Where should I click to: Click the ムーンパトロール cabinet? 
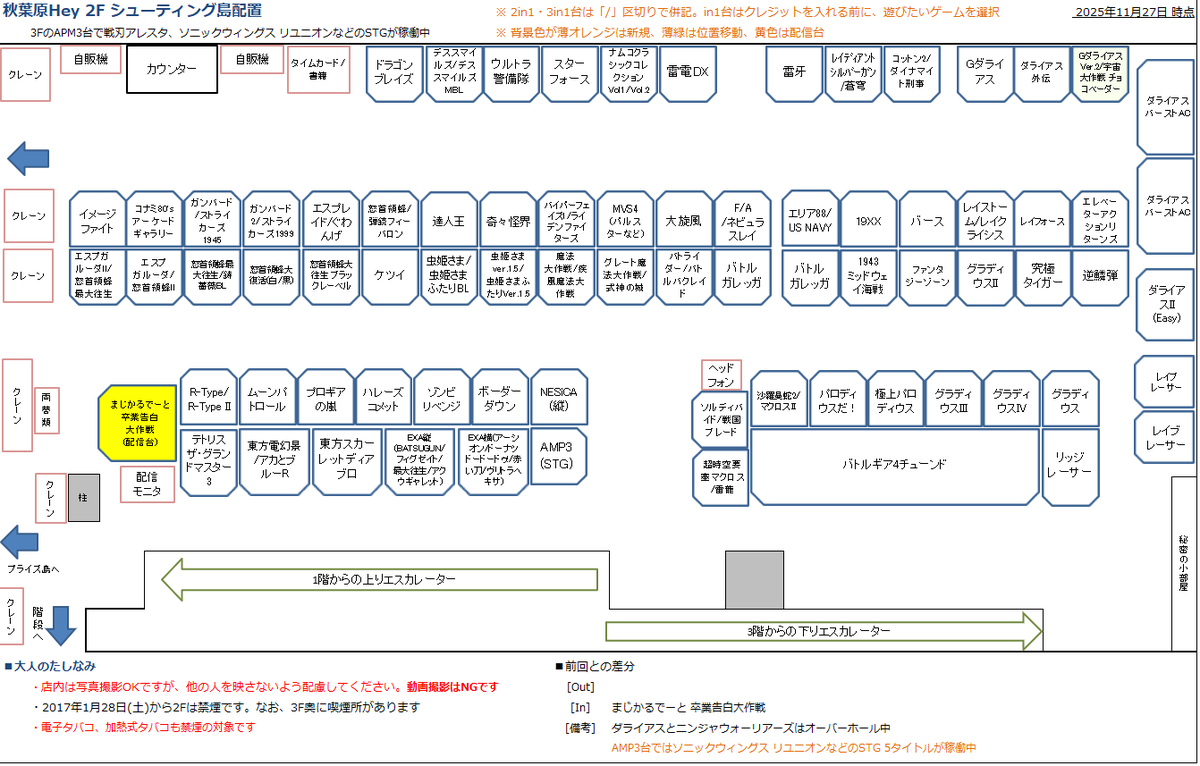268,398
